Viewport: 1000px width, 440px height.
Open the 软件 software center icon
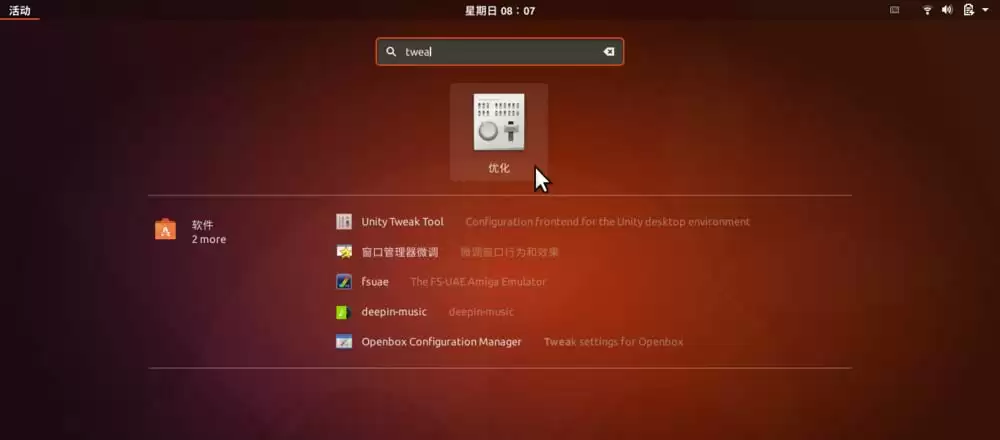[x=165, y=230]
